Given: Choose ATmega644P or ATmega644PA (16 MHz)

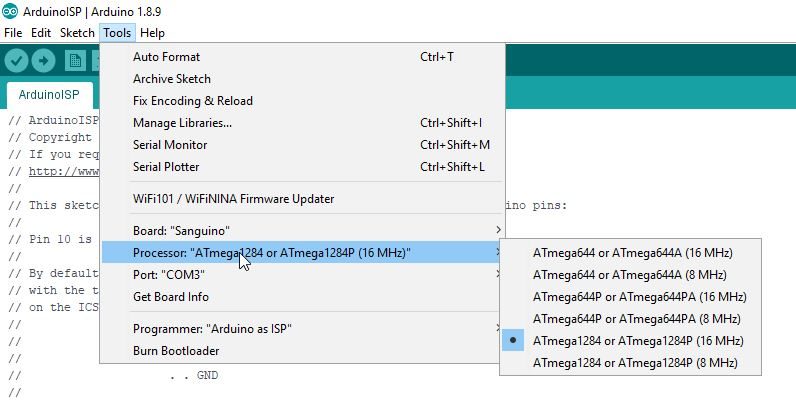Looking at the screenshot, I should [639, 297].
